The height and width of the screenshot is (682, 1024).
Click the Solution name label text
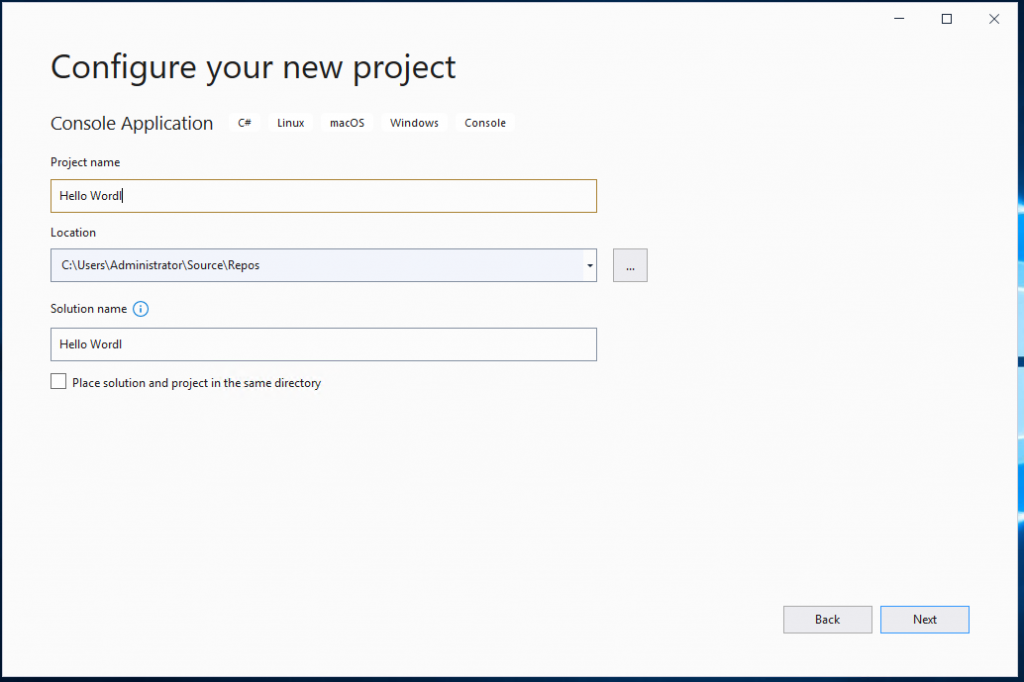pyautogui.click(x=88, y=309)
